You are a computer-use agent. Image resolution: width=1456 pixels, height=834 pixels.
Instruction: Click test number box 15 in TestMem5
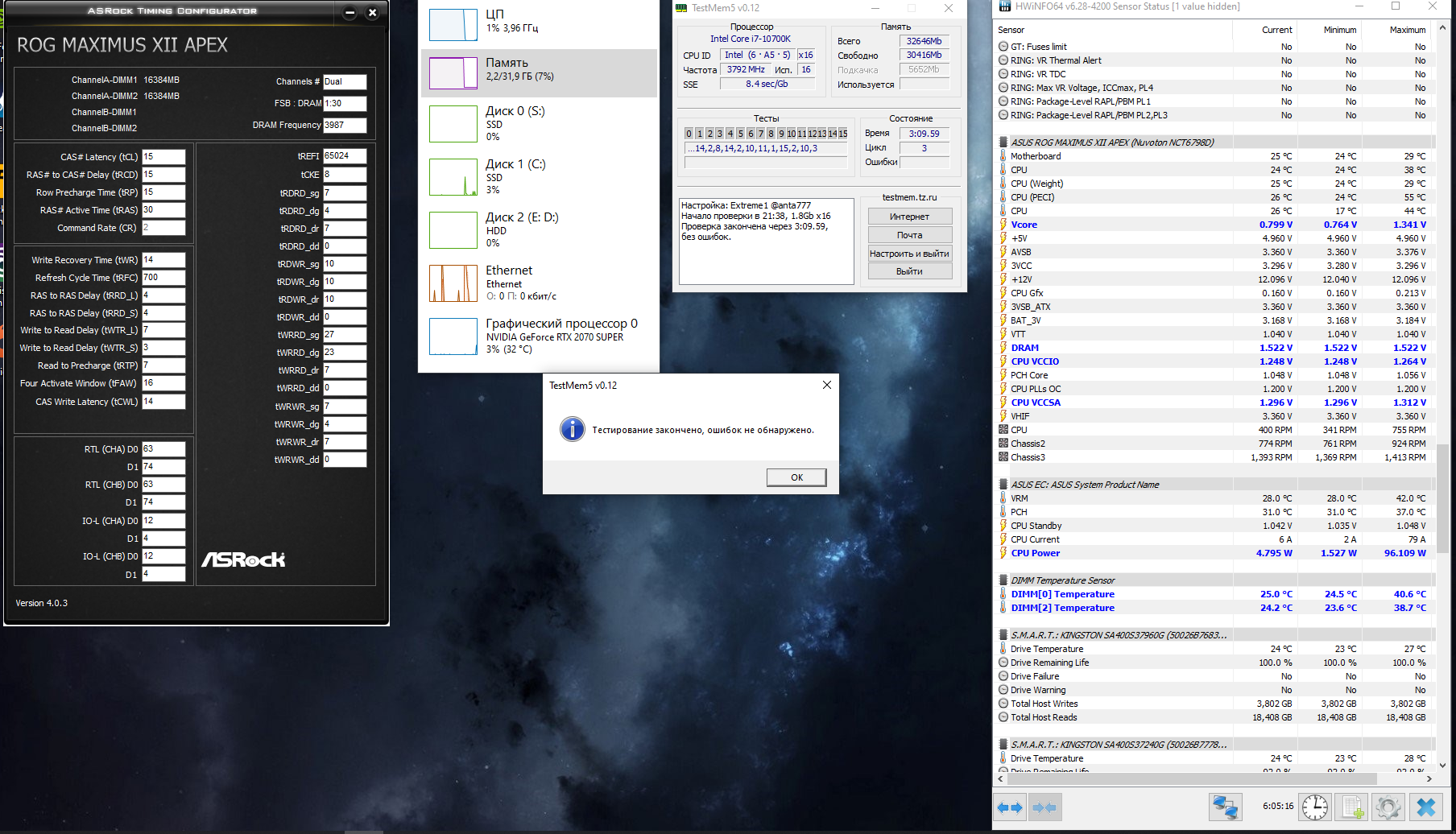tap(843, 134)
